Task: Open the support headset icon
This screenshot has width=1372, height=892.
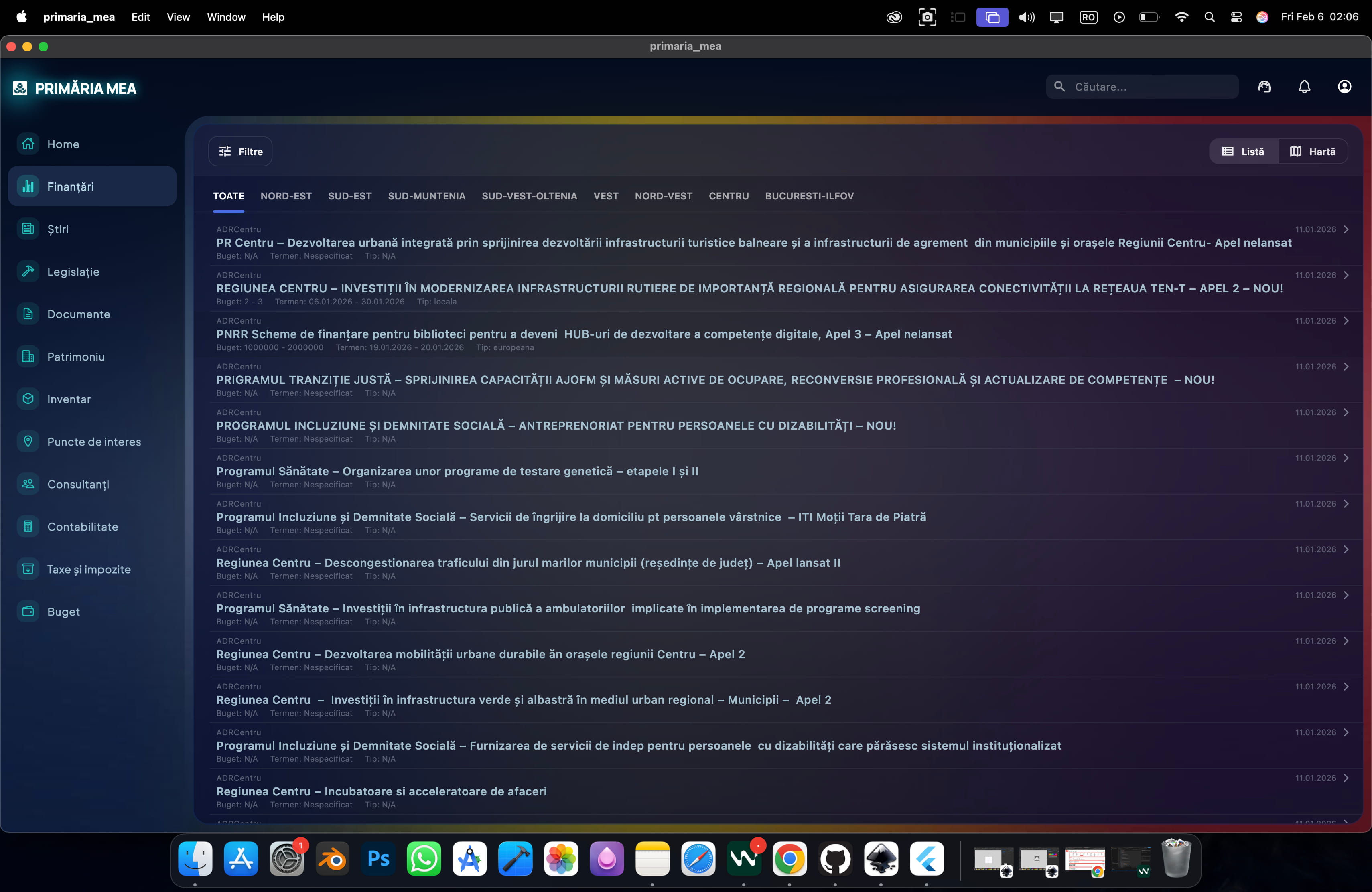Action: (1264, 87)
